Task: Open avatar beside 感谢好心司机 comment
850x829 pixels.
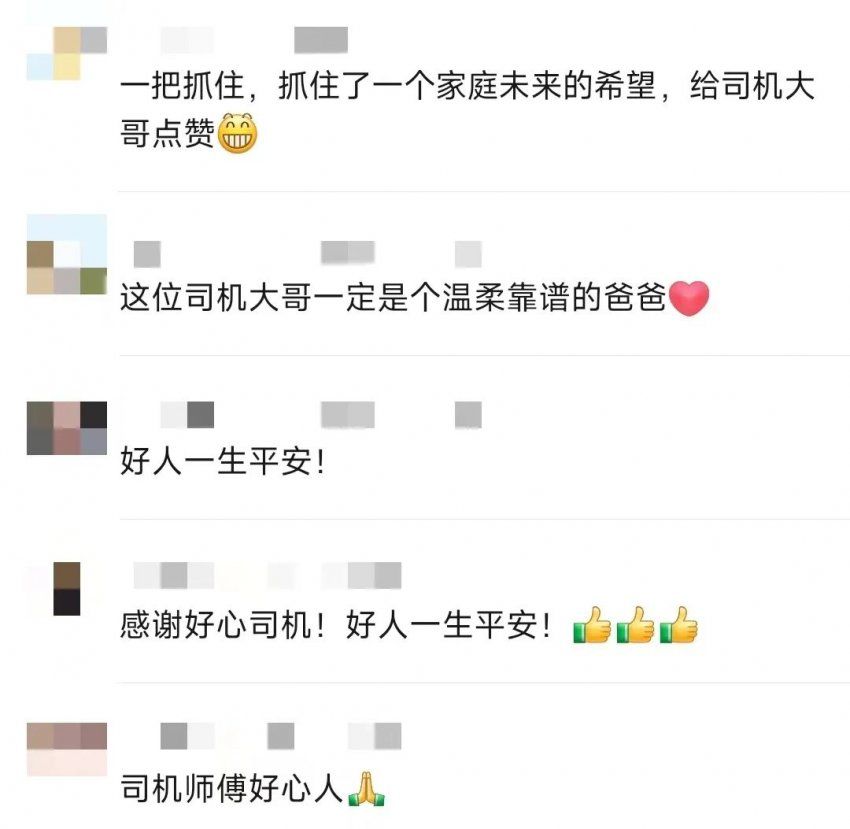Action: coord(67,589)
